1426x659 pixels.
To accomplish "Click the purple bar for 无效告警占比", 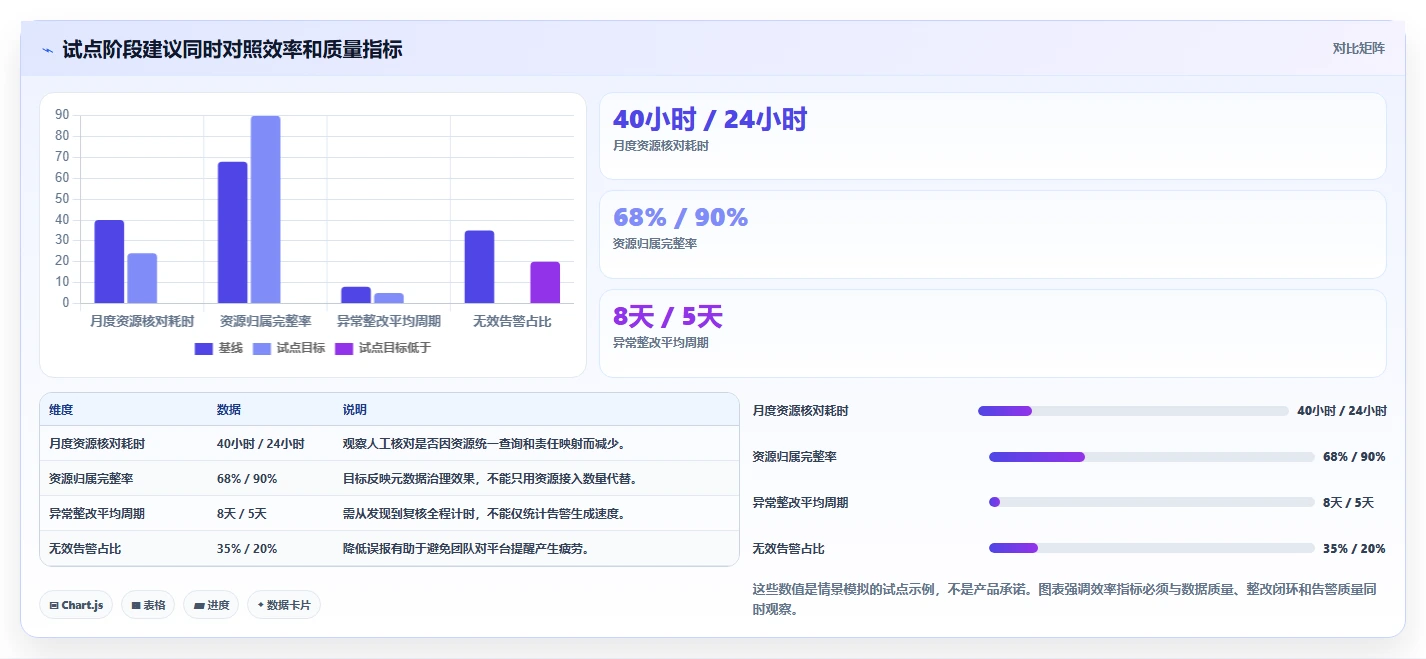I will pyautogui.click(x=545, y=282).
